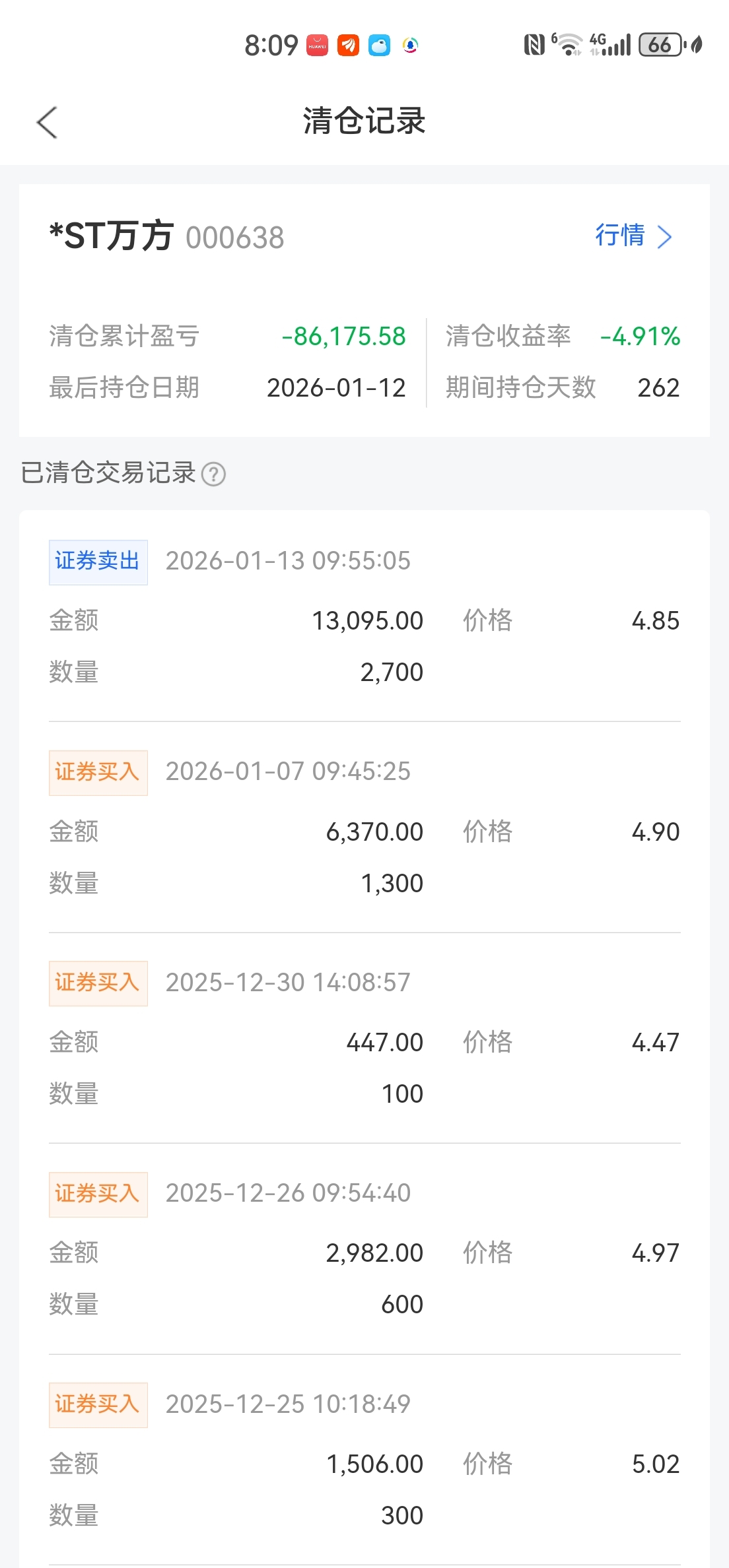Tap the 已清仓交易记录 section heading
The height and width of the screenshot is (1568, 729).
click(108, 473)
